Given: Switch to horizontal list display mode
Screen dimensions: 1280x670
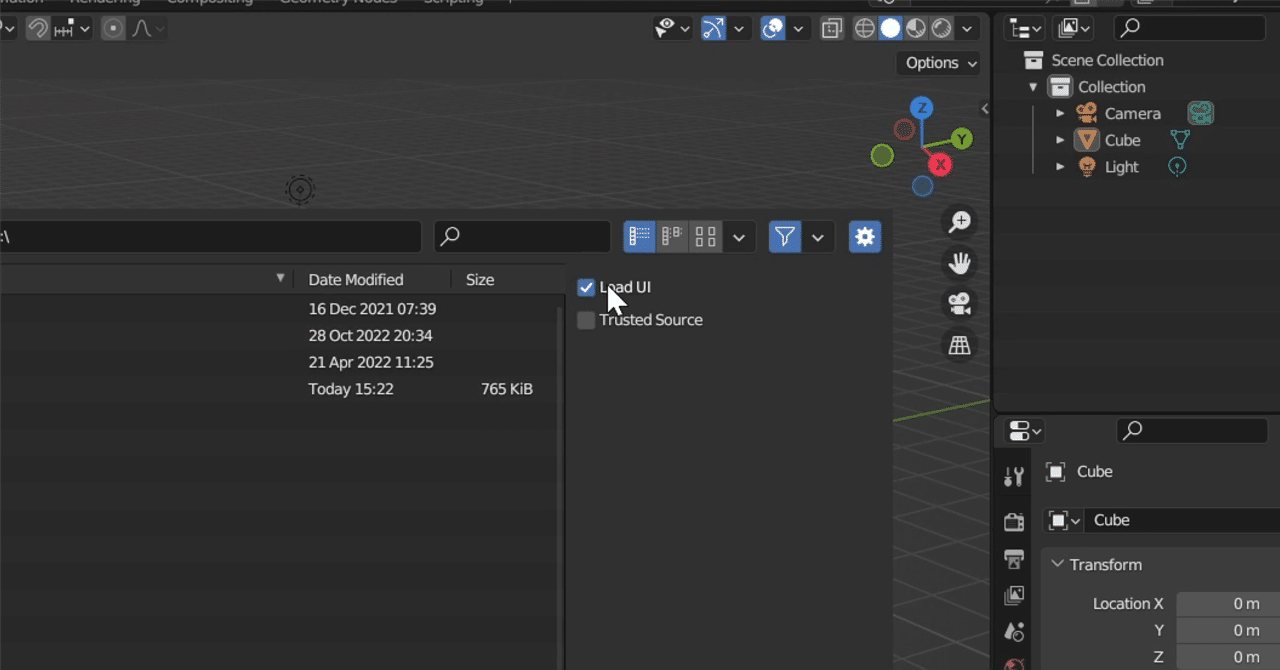Looking at the screenshot, I should (671, 237).
